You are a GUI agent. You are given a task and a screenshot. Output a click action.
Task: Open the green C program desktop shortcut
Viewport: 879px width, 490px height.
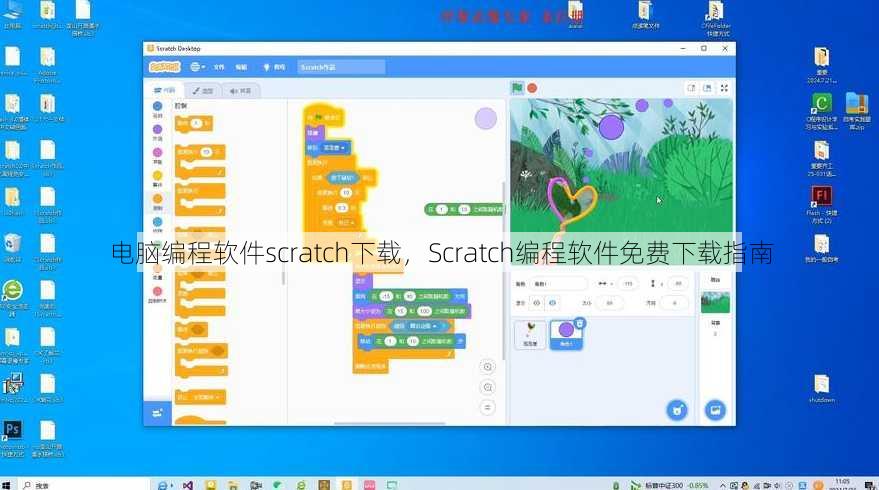(x=821, y=111)
